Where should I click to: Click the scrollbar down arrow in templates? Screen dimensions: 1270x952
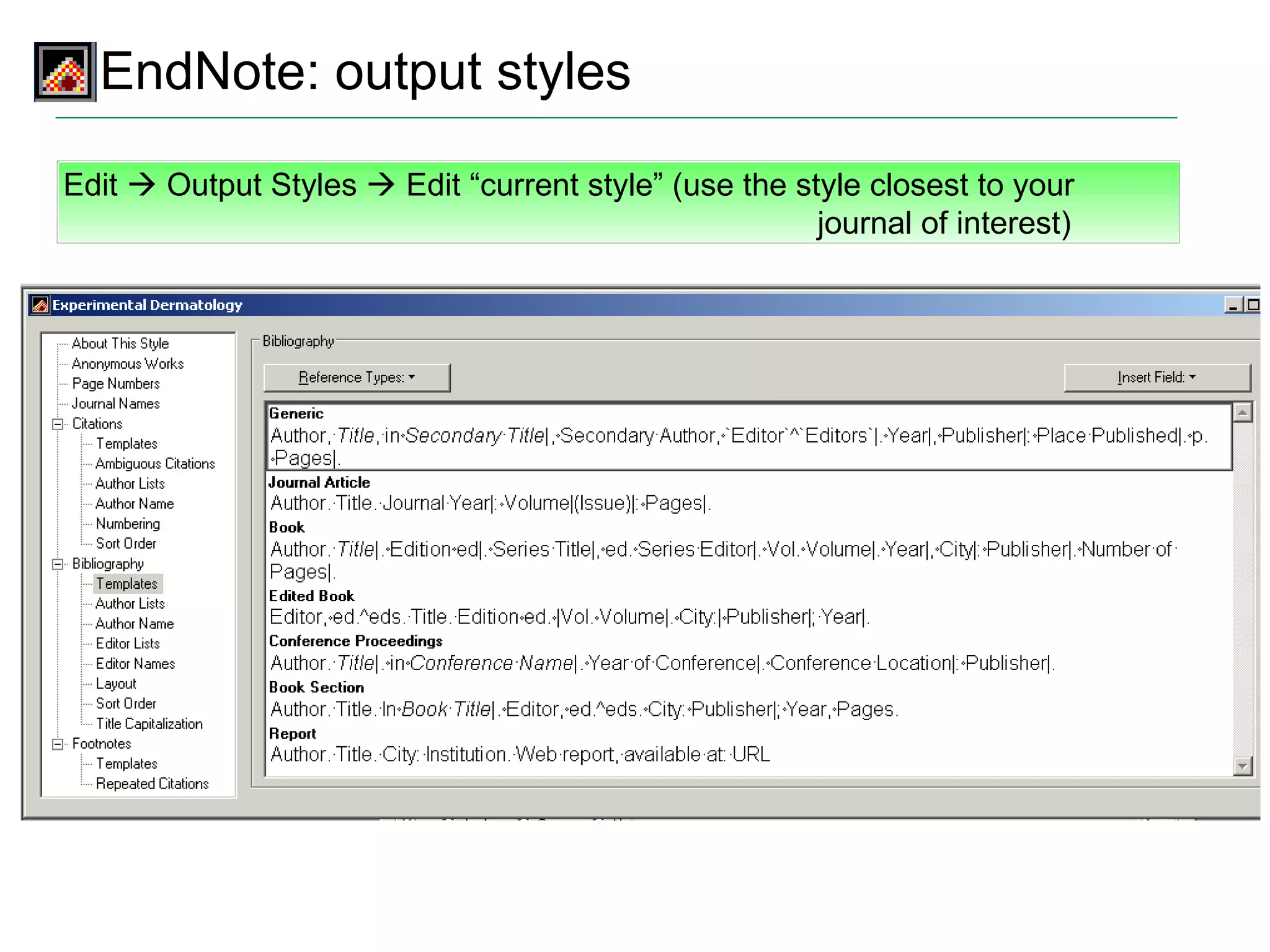click(x=1243, y=766)
